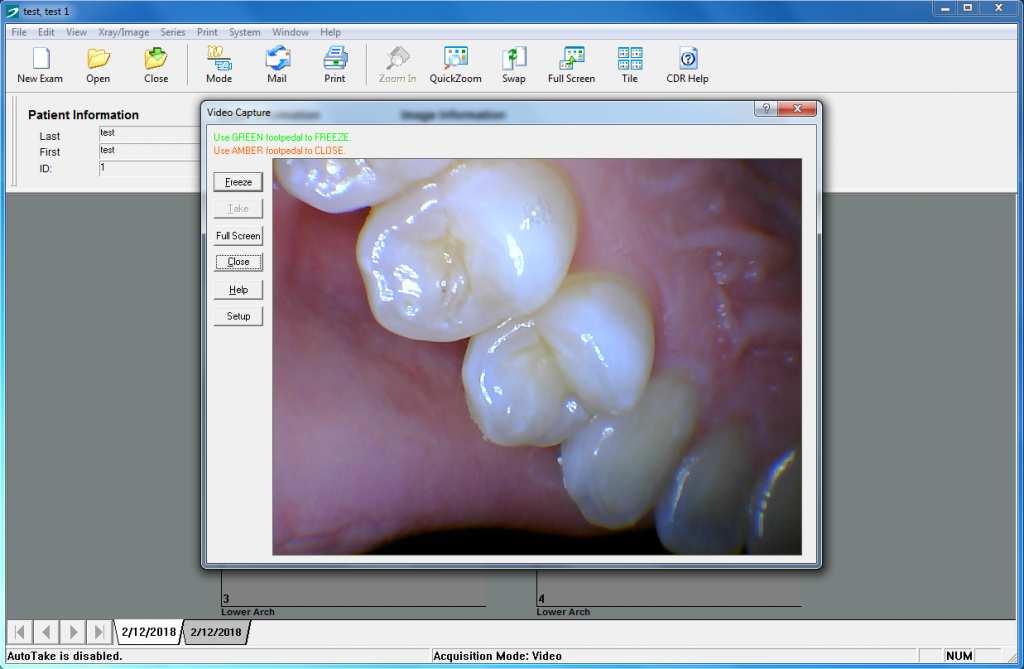Enter Full Screen using the toolbar icon
The image size is (1024, 669).
[x=571, y=64]
